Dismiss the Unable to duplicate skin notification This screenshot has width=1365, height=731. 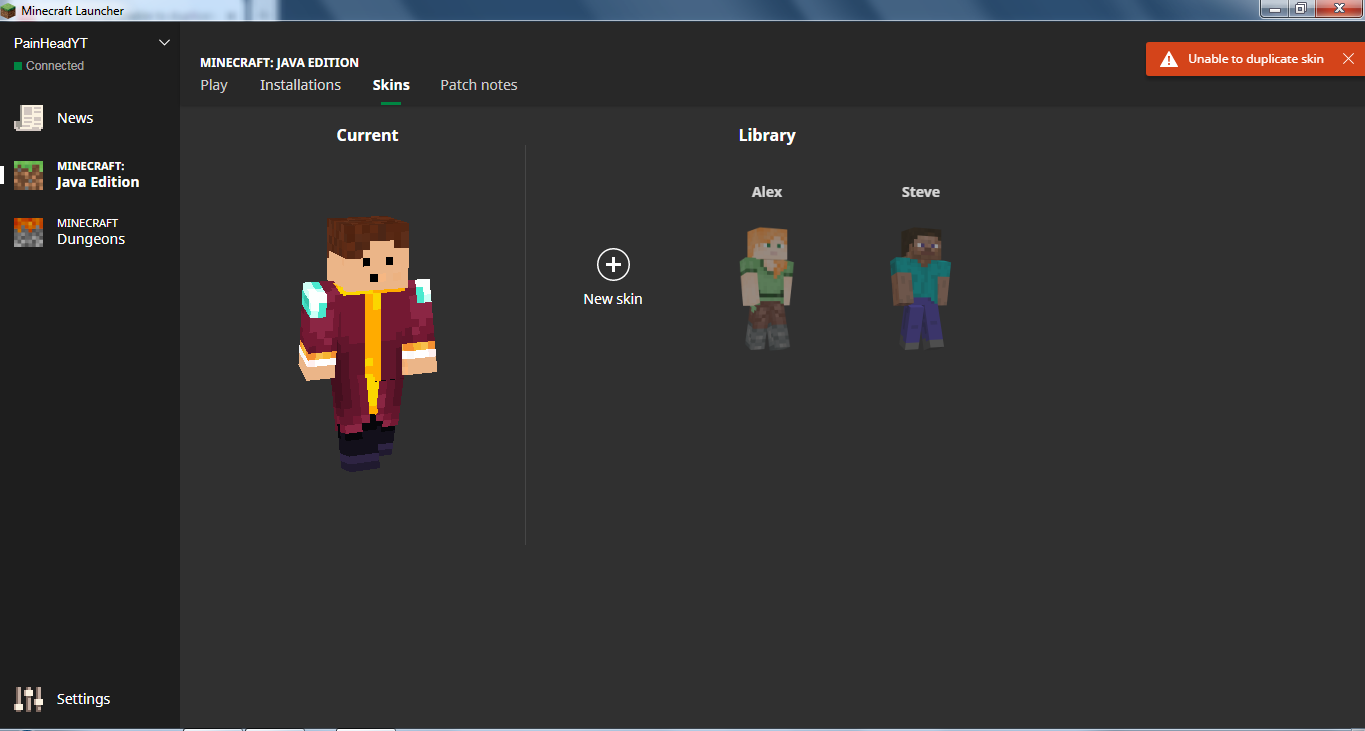[x=1348, y=59]
